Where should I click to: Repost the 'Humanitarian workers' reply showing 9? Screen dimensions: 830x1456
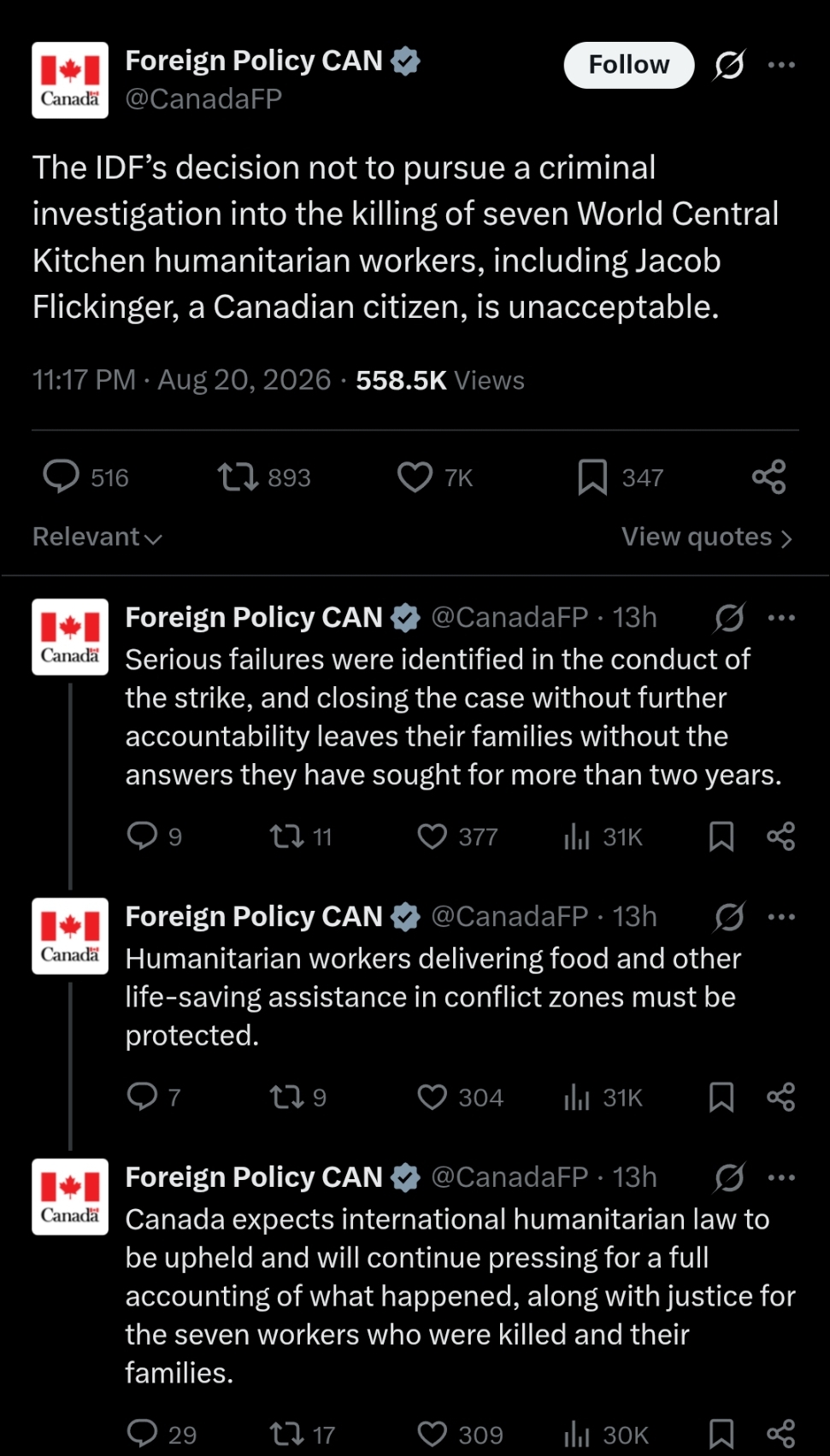297,1097
